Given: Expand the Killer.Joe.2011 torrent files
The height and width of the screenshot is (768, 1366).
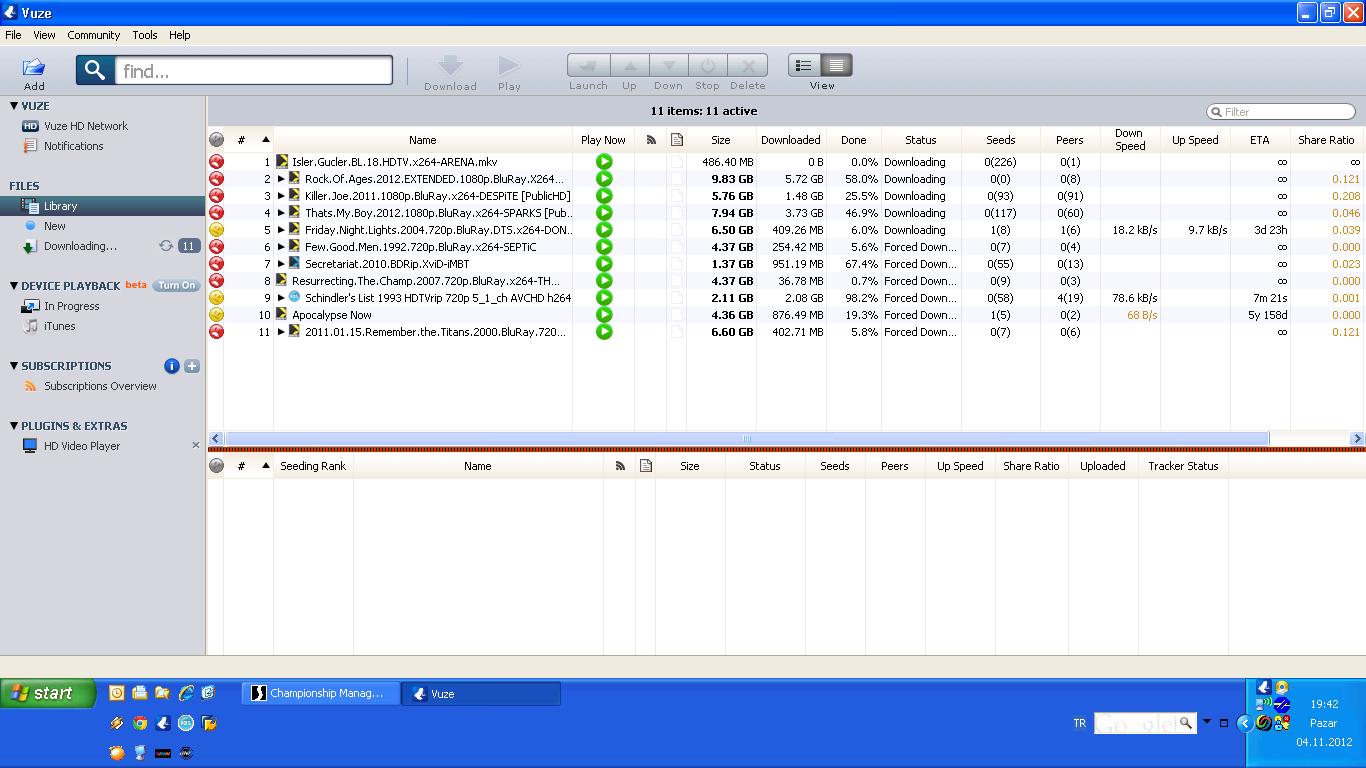Looking at the screenshot, I should point(281,196).
